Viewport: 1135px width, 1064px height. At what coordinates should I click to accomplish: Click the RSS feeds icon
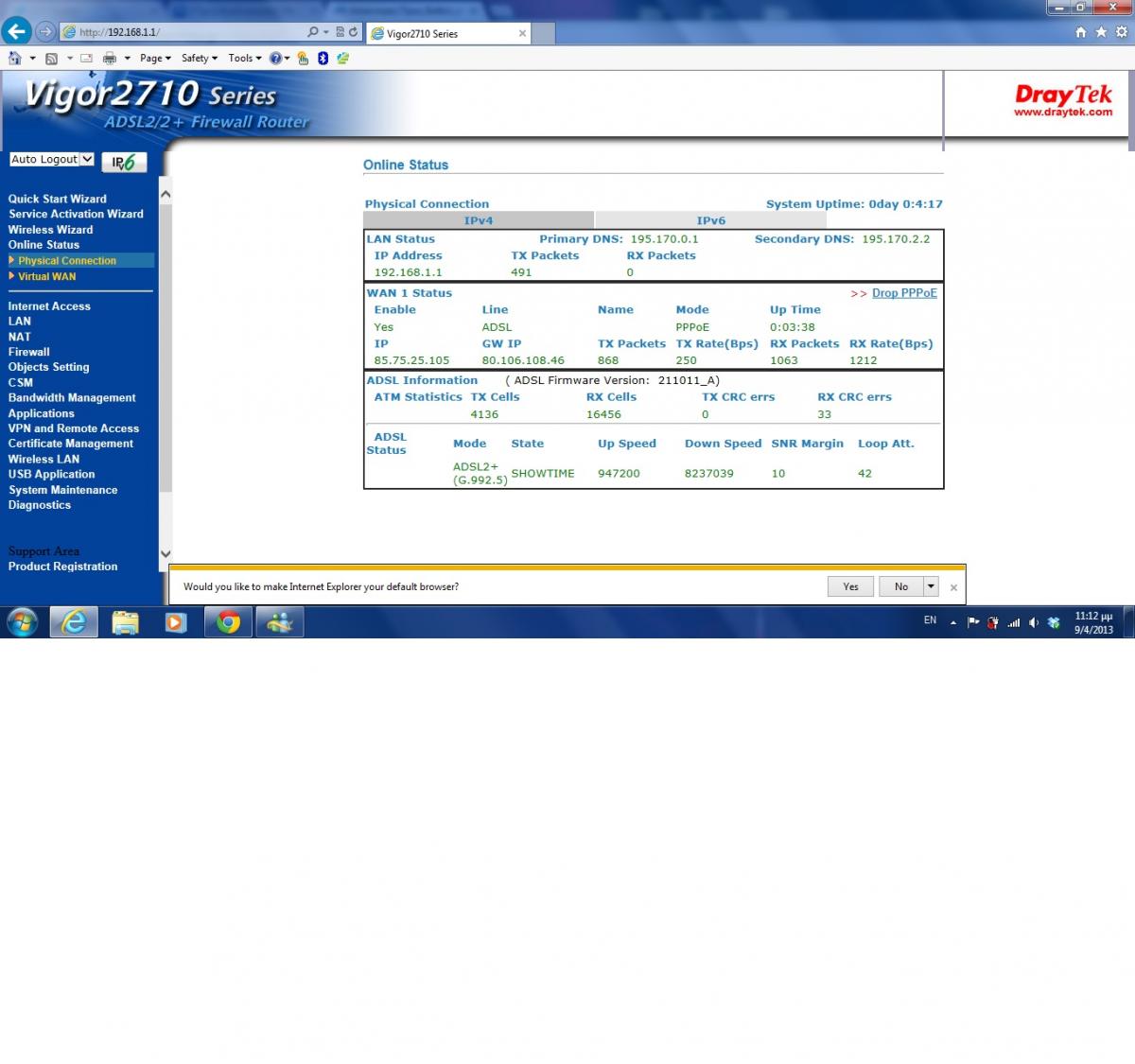(51, 58)
